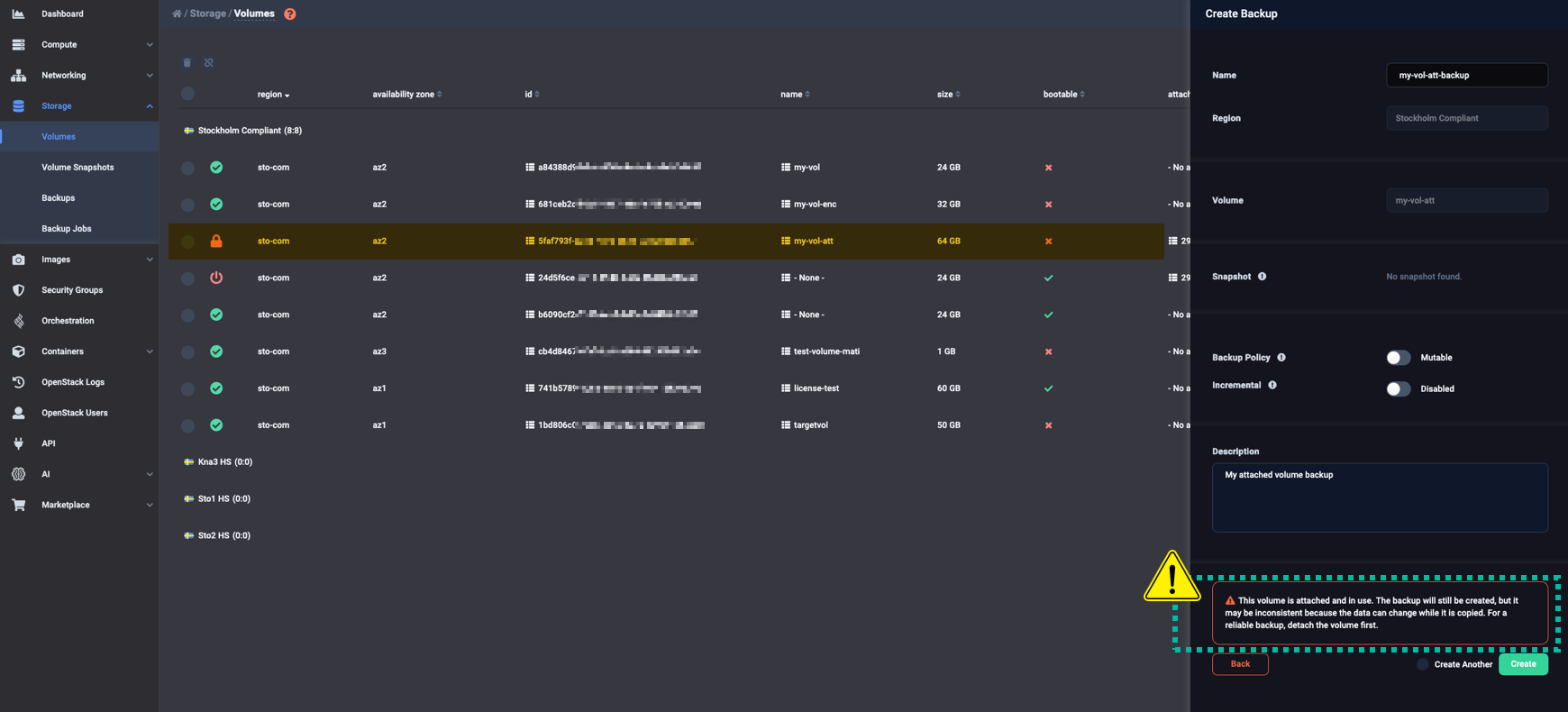Click the Dashboard chart icon

coord(18,14)
